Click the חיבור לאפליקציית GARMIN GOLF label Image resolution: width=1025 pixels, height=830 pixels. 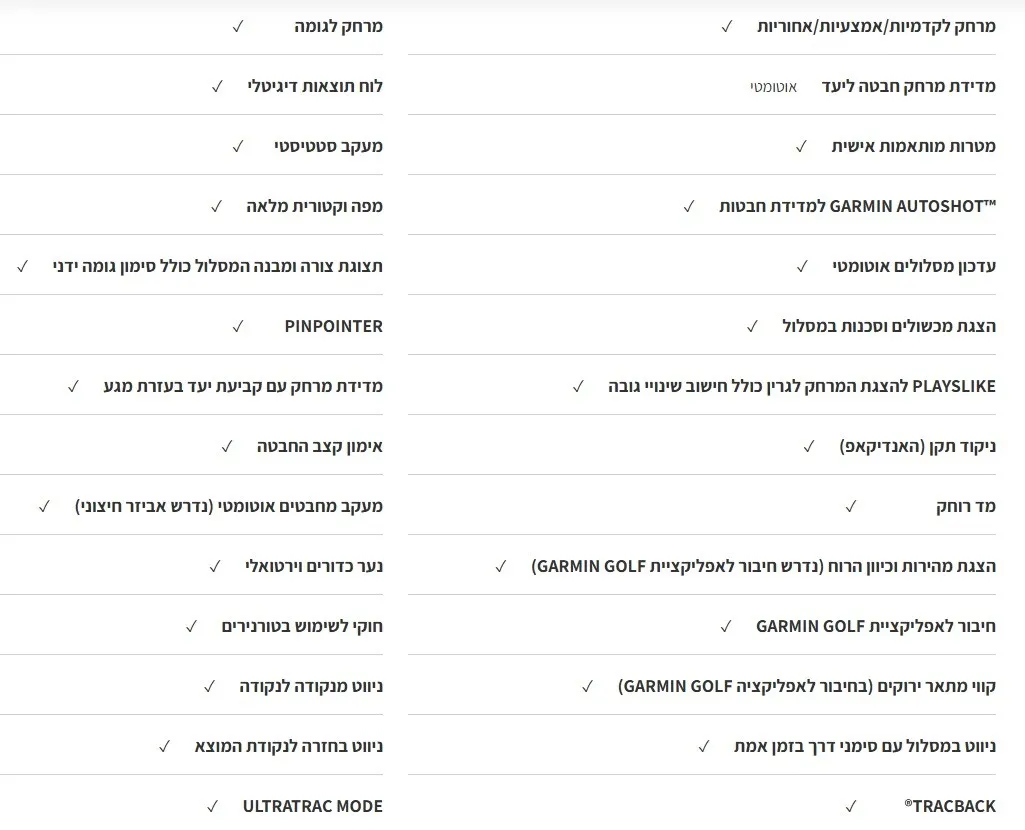coord(875,626)
